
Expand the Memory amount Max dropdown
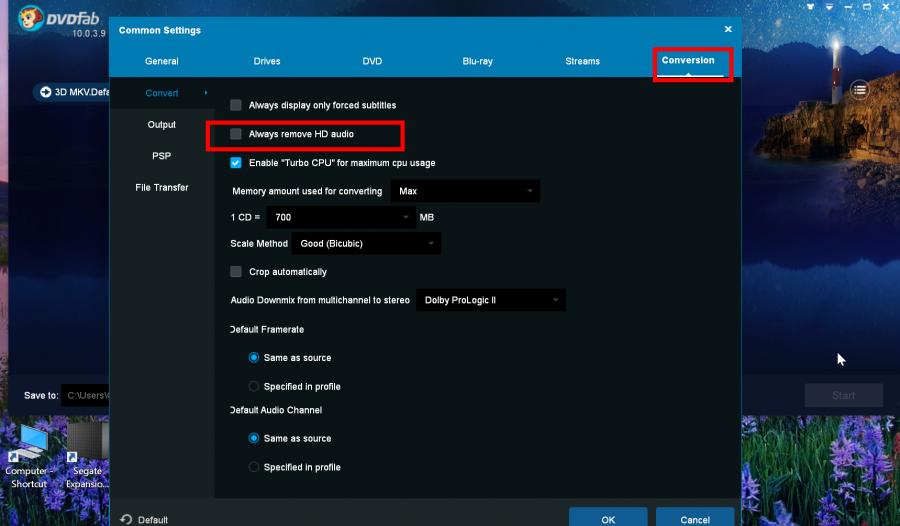[x=465, y=191]
